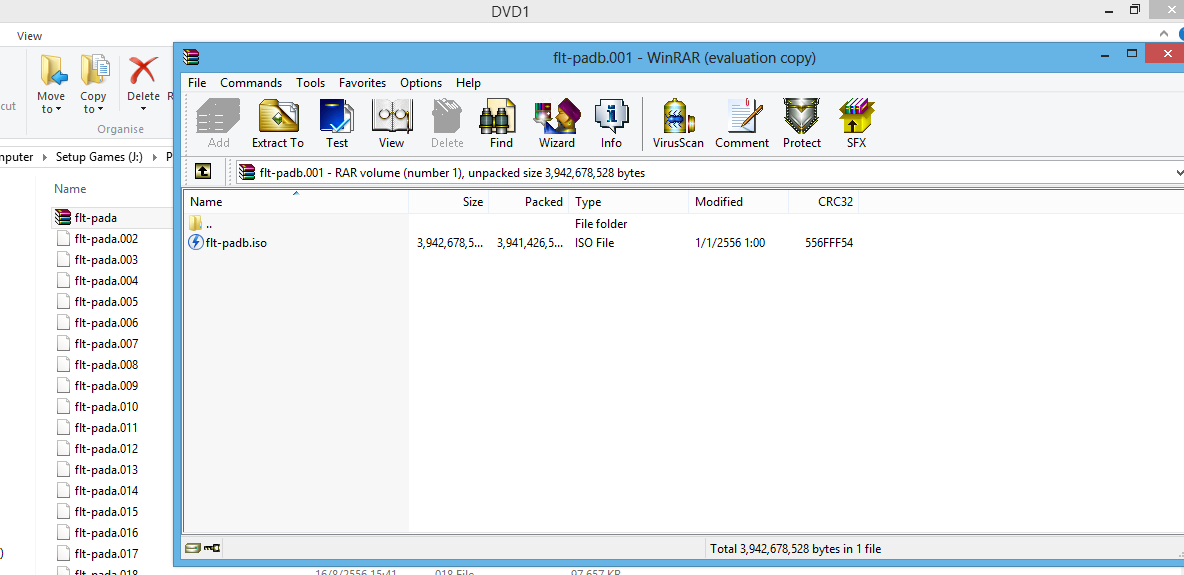Sort by Name column in WinRAR

[x=295, y=202]
